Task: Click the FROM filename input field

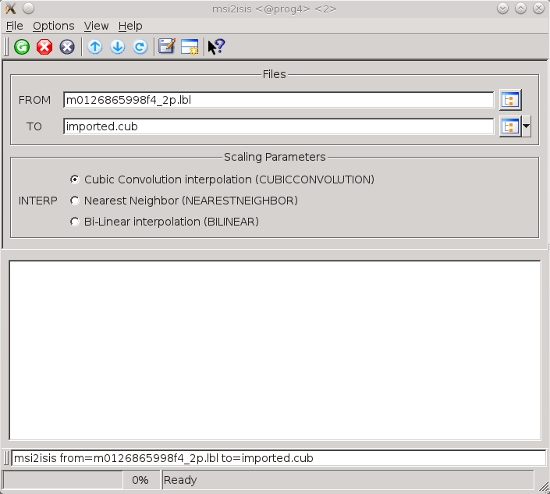Action: [x=279, y=100]
